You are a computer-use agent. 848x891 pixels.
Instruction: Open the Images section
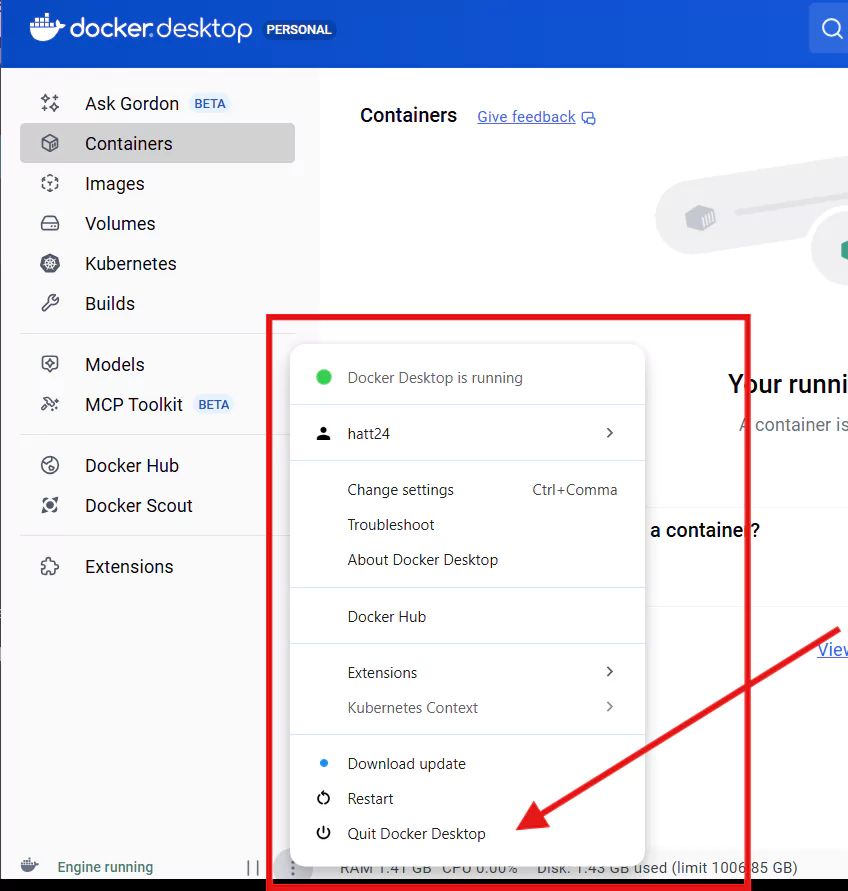pos(114,184)
